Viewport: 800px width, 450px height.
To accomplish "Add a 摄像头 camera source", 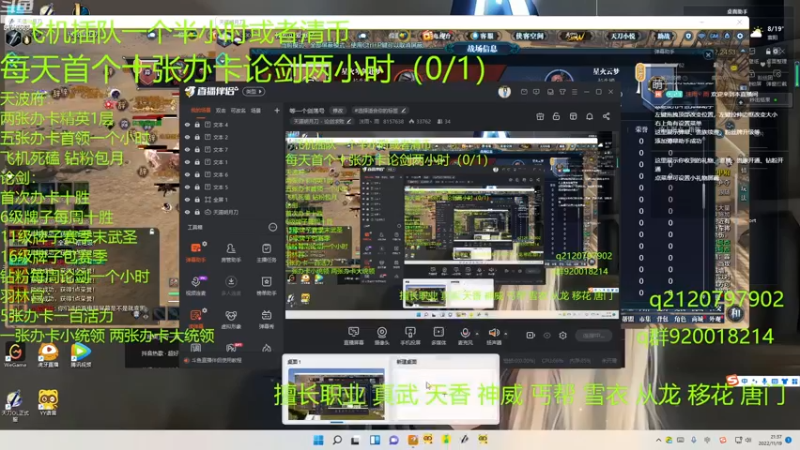I will [382, 336].
